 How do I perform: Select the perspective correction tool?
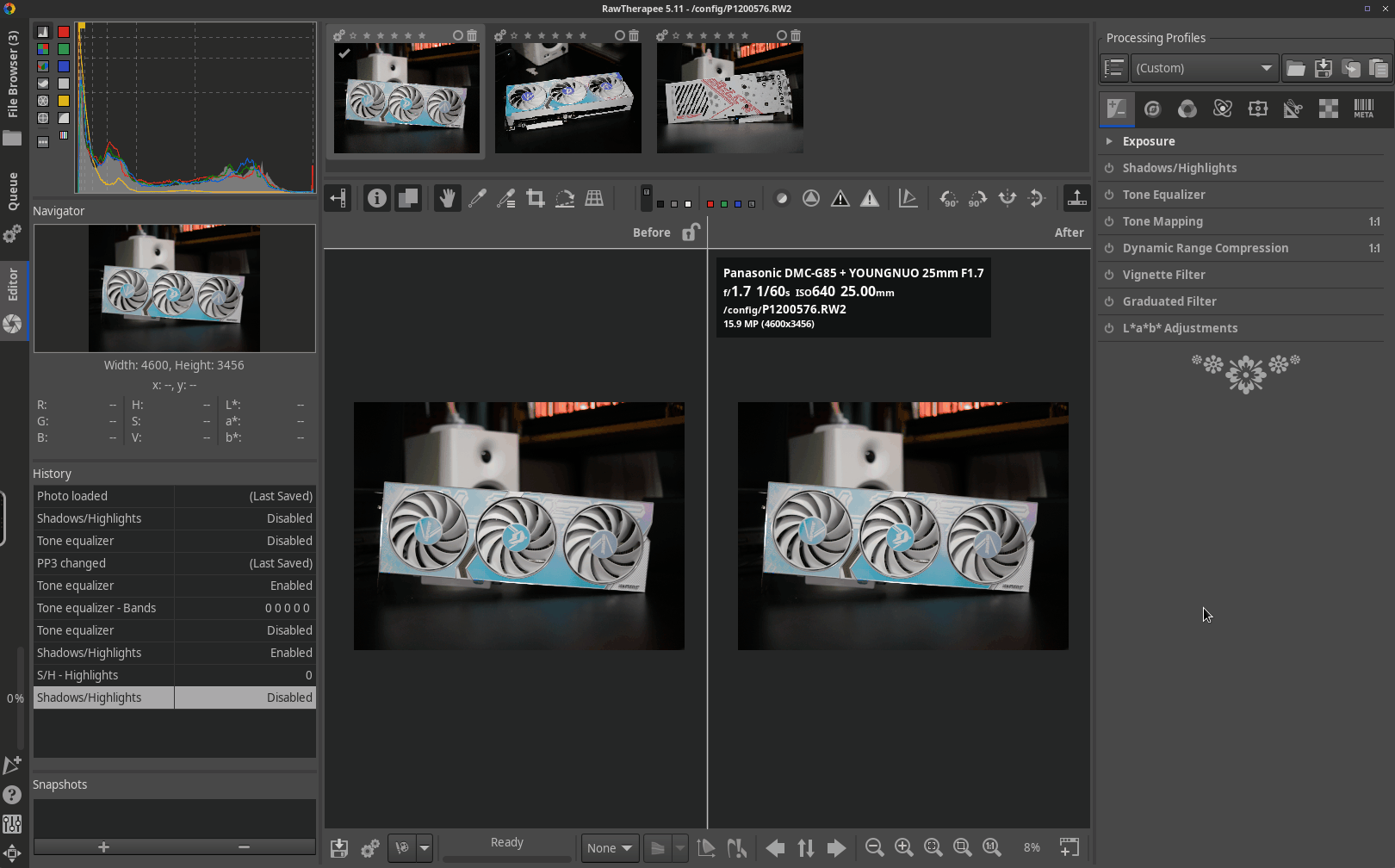(x=594, y=198)
